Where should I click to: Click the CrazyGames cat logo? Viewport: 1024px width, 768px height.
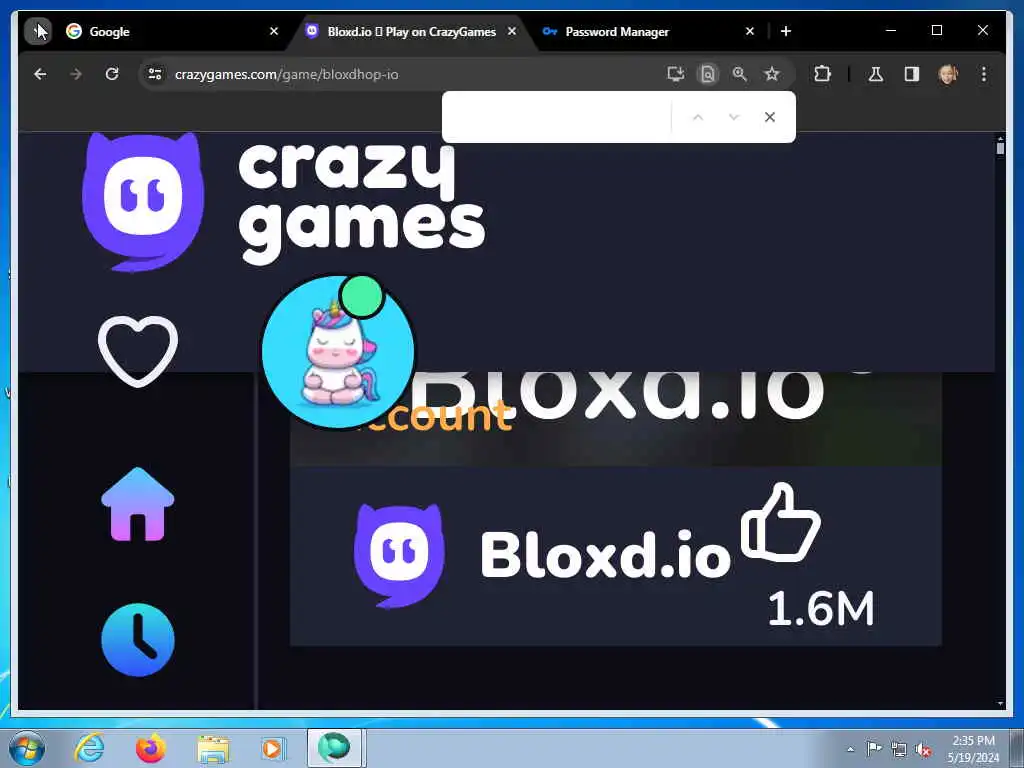[x=143, y=201]
